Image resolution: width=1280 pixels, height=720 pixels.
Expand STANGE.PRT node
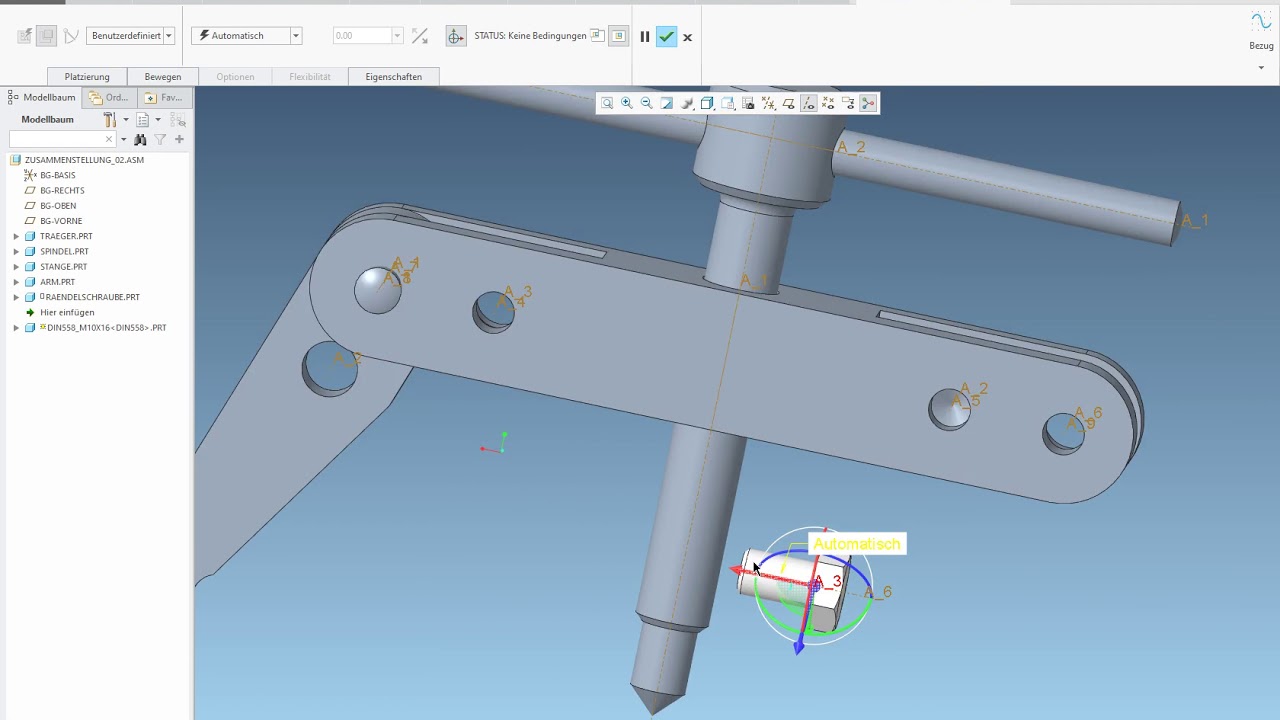pyautogui.click(x=16, y=267)
